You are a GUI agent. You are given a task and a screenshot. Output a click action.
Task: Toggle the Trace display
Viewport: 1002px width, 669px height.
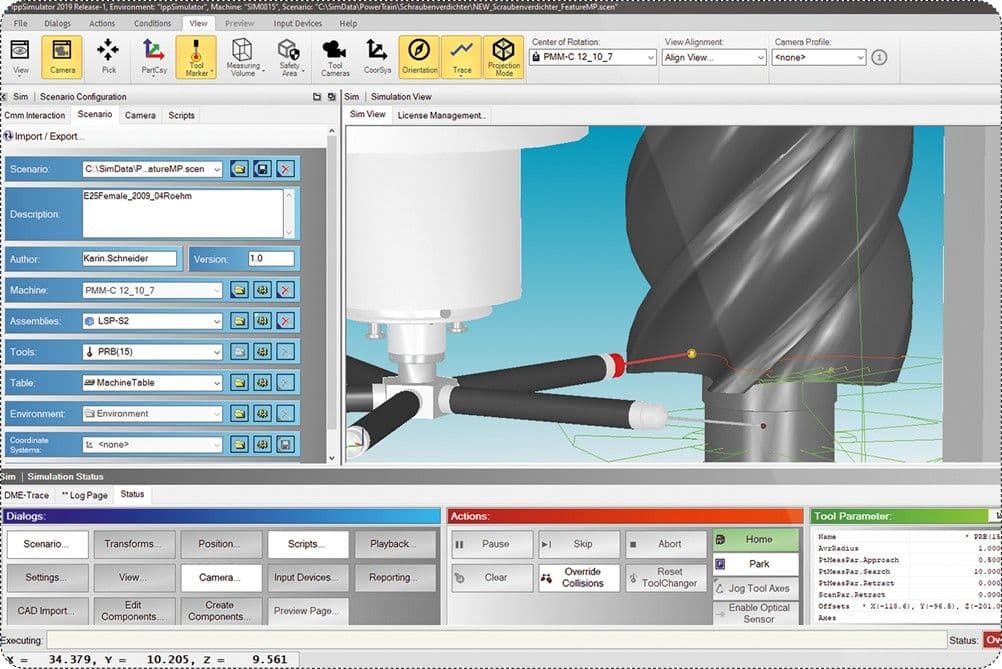[x=461, y=57]
